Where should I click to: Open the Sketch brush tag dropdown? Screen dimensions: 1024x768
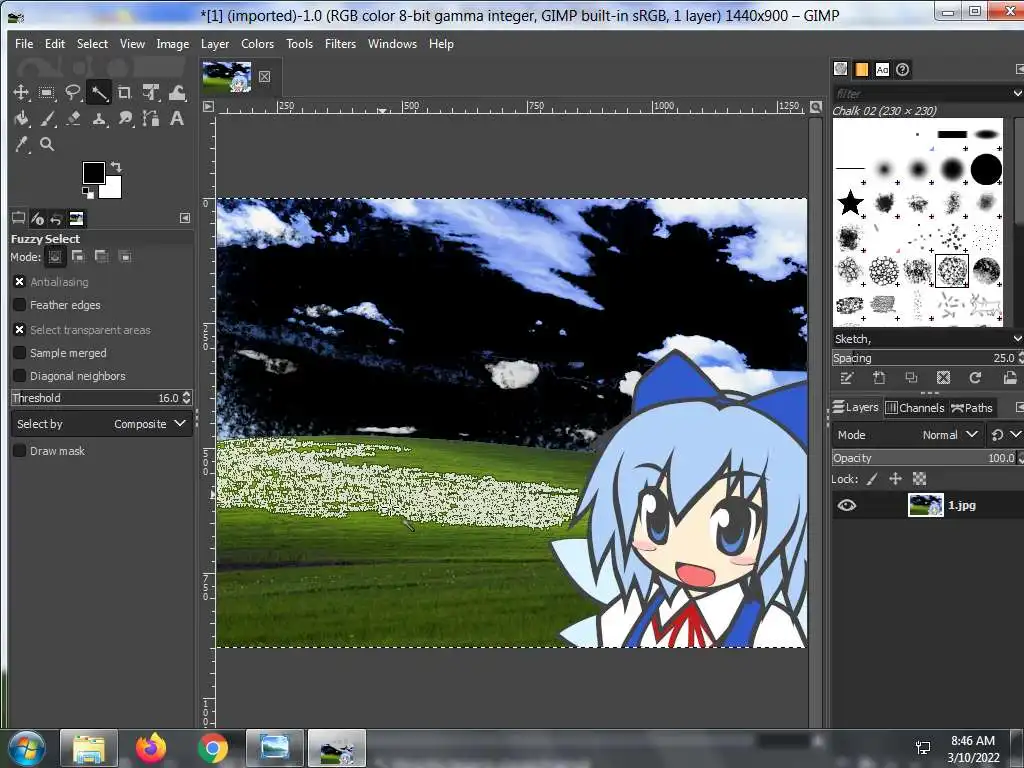click(927, 338)
